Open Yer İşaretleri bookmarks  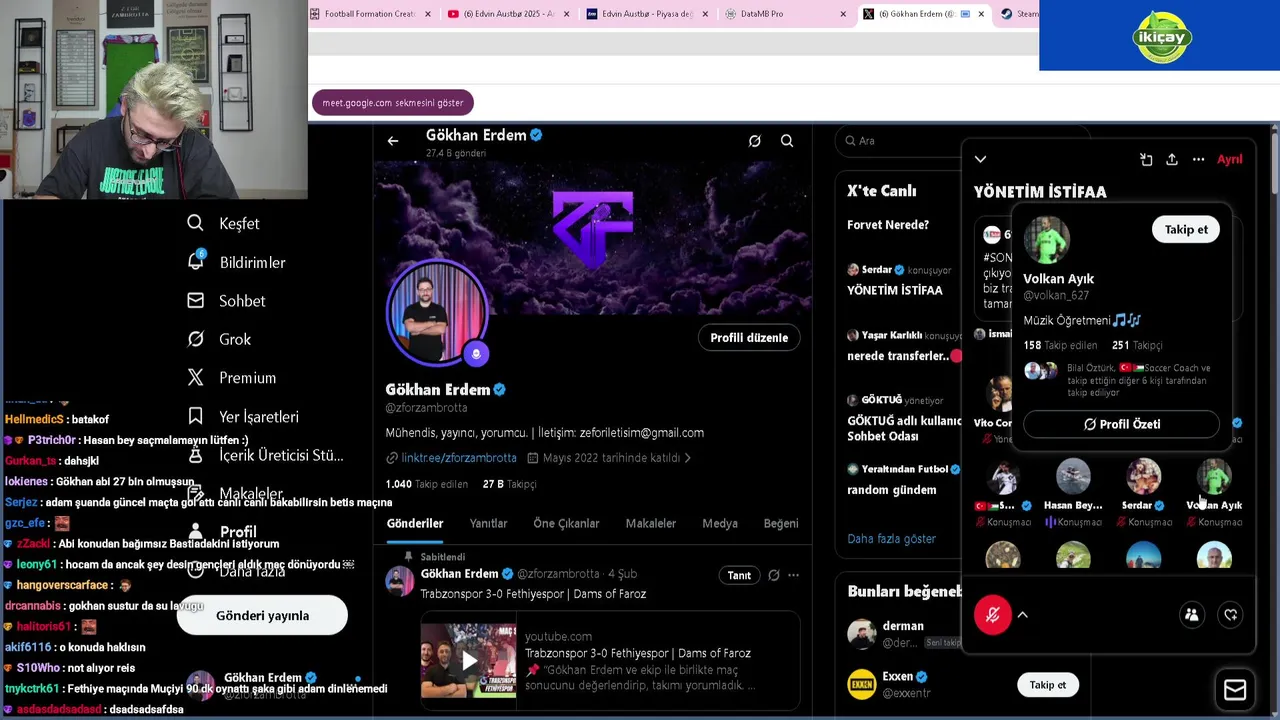coord(244,416)
